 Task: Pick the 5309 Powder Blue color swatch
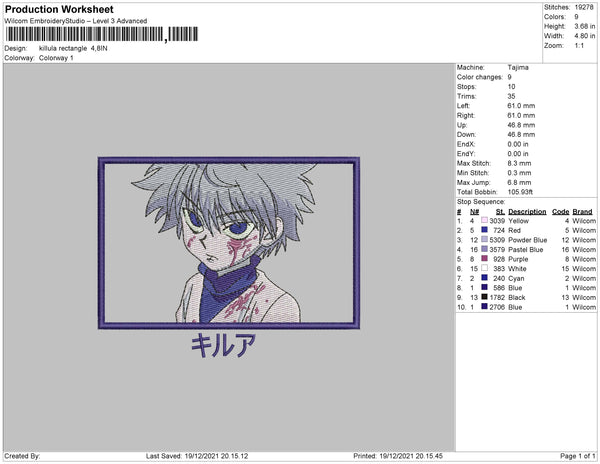coord(484,239)
